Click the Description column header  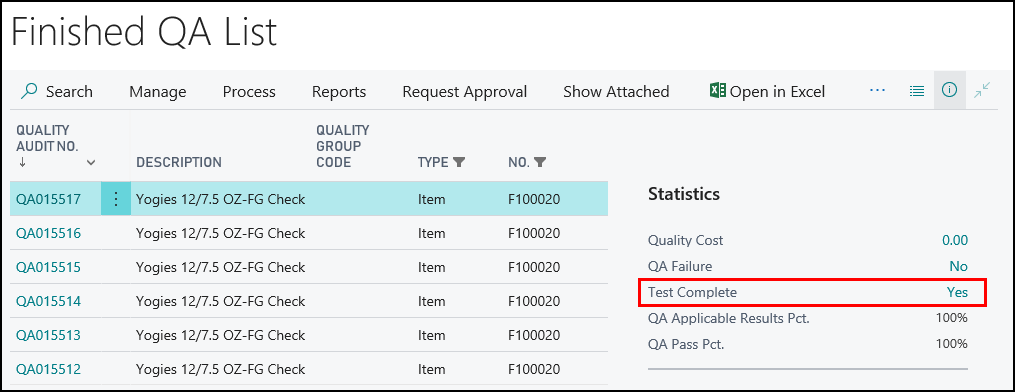179,162
